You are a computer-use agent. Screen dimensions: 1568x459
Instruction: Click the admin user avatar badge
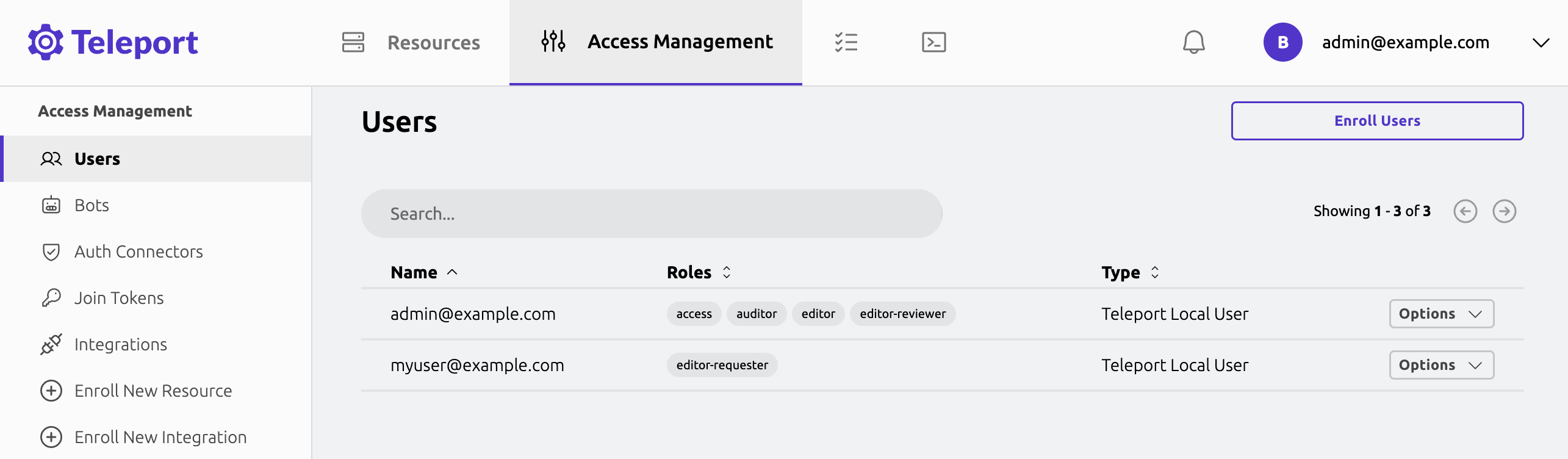pos(1282,42)
